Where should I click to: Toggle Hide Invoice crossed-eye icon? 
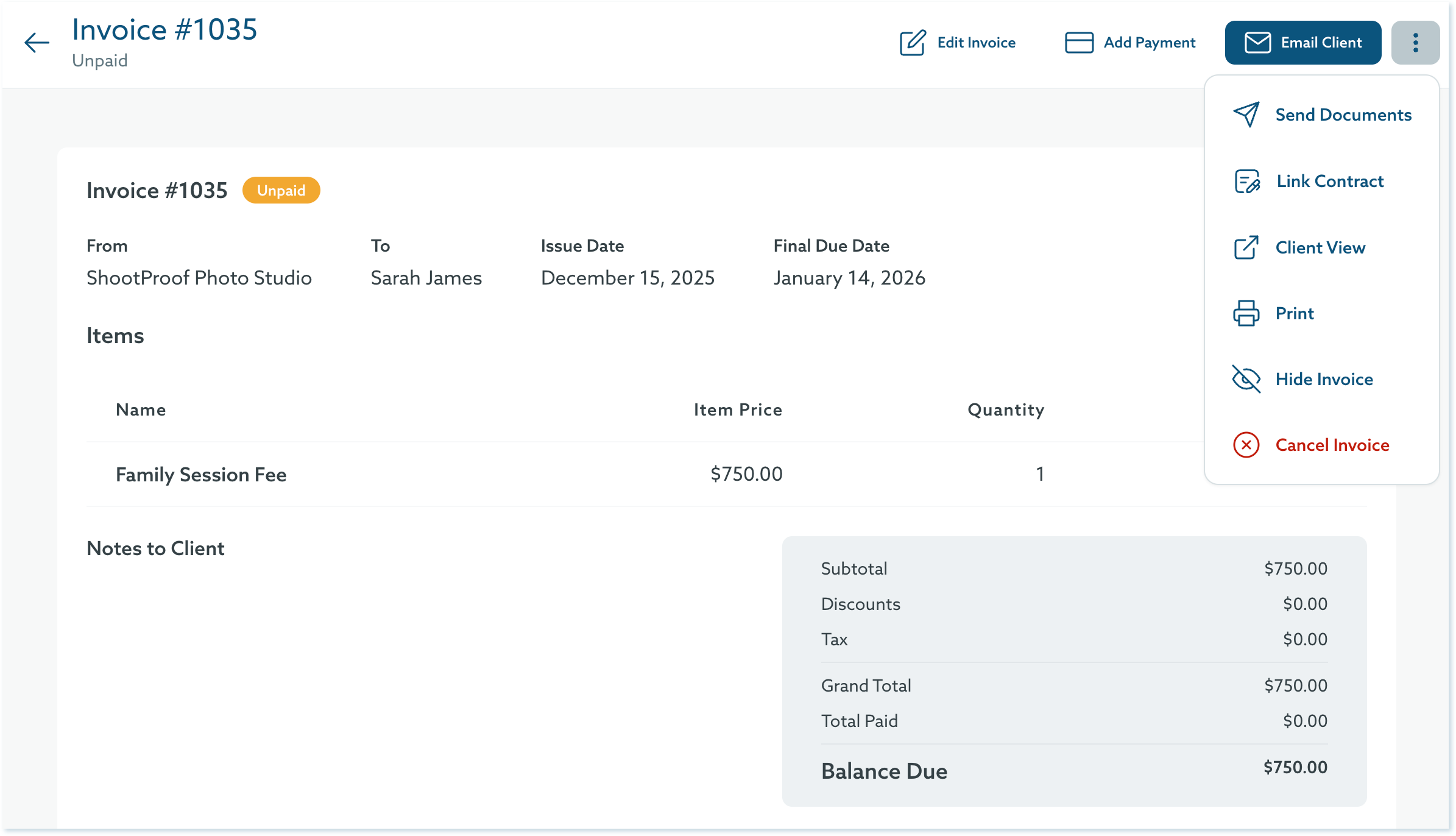click(x=1246, y=379)
